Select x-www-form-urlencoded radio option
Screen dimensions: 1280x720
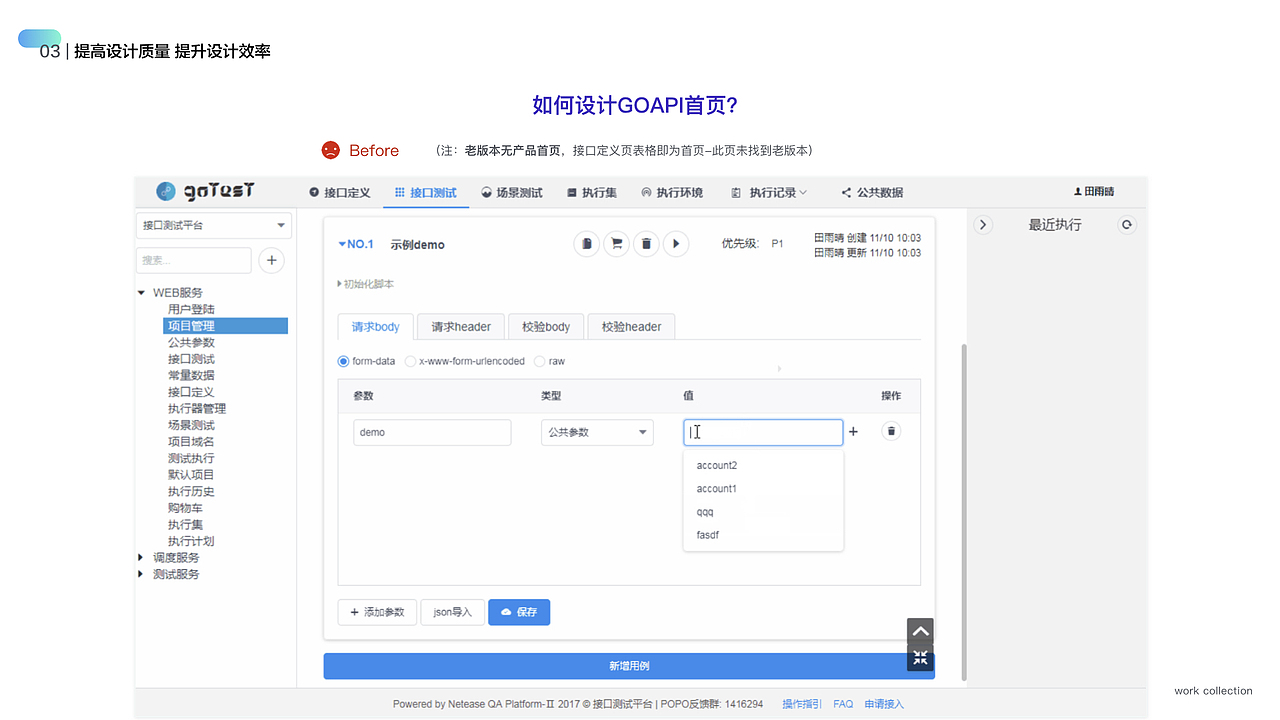[x=410, y=361]
